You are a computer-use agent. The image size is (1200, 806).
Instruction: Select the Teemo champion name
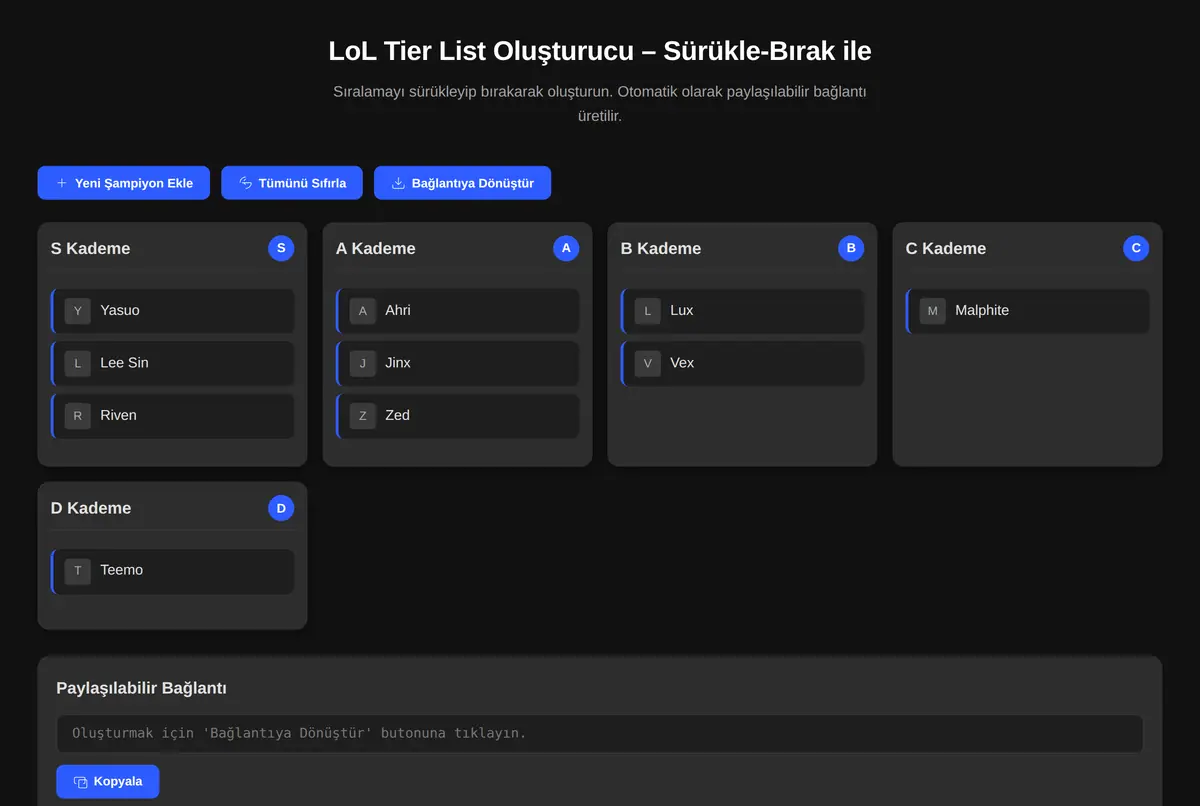pyautogui.click(x=122, y=570)
